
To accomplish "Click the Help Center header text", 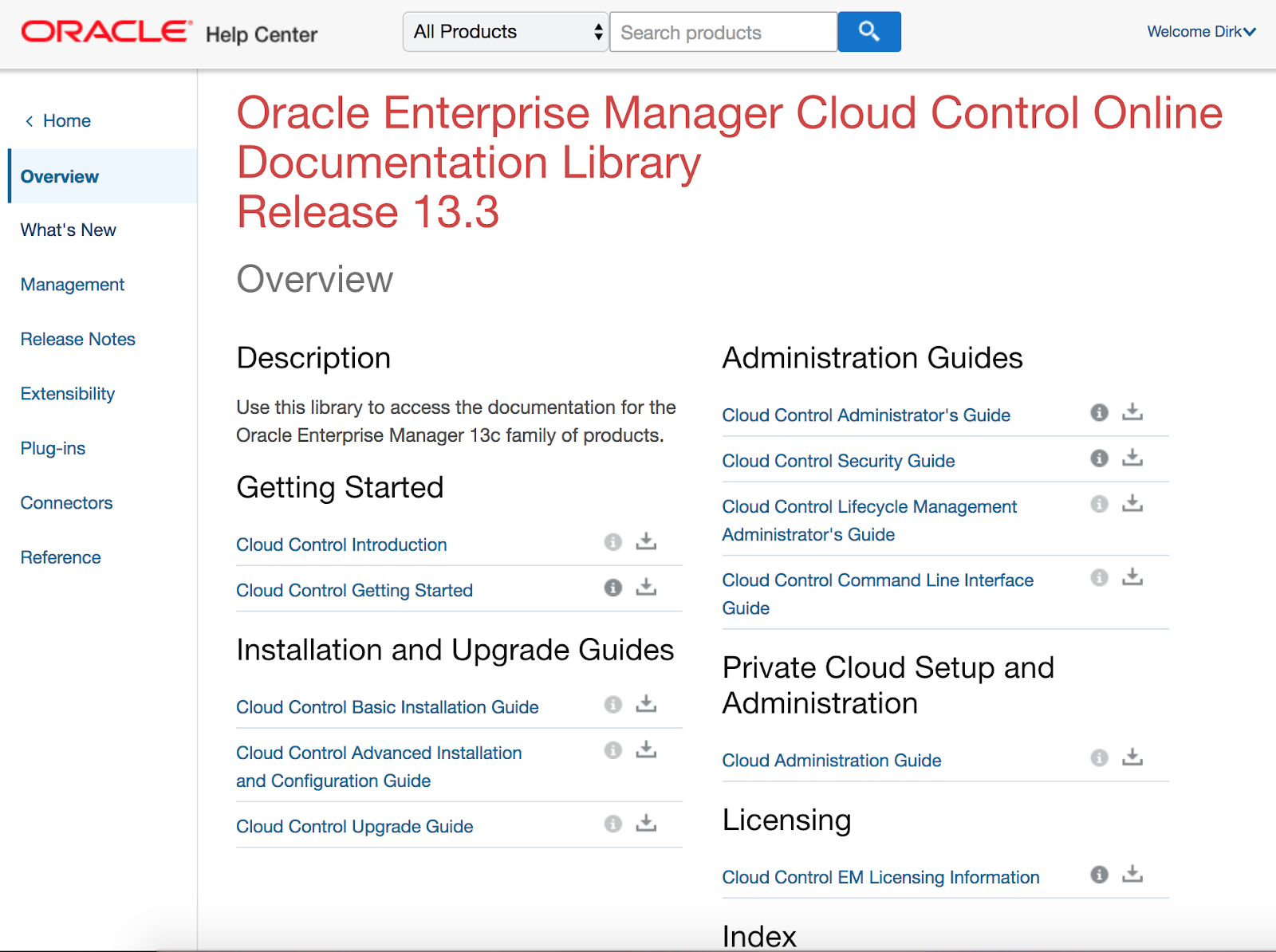I will [262, 35].
